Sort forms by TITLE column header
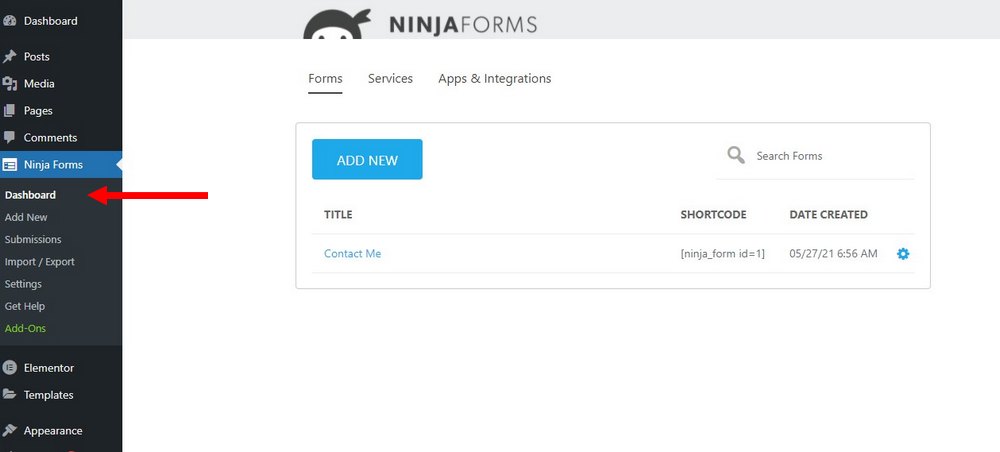This screenshot has width=1000, height=452. click(x=338, y=215)
